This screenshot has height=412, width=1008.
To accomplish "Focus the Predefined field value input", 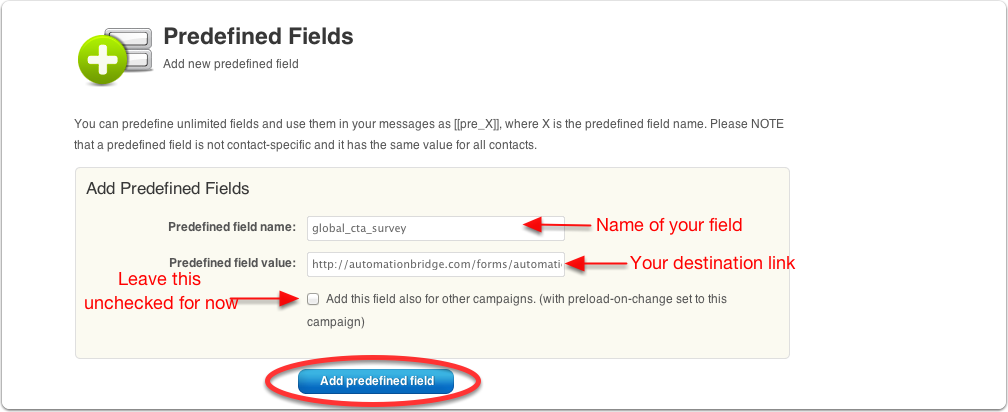I will (x=435, y=264).
